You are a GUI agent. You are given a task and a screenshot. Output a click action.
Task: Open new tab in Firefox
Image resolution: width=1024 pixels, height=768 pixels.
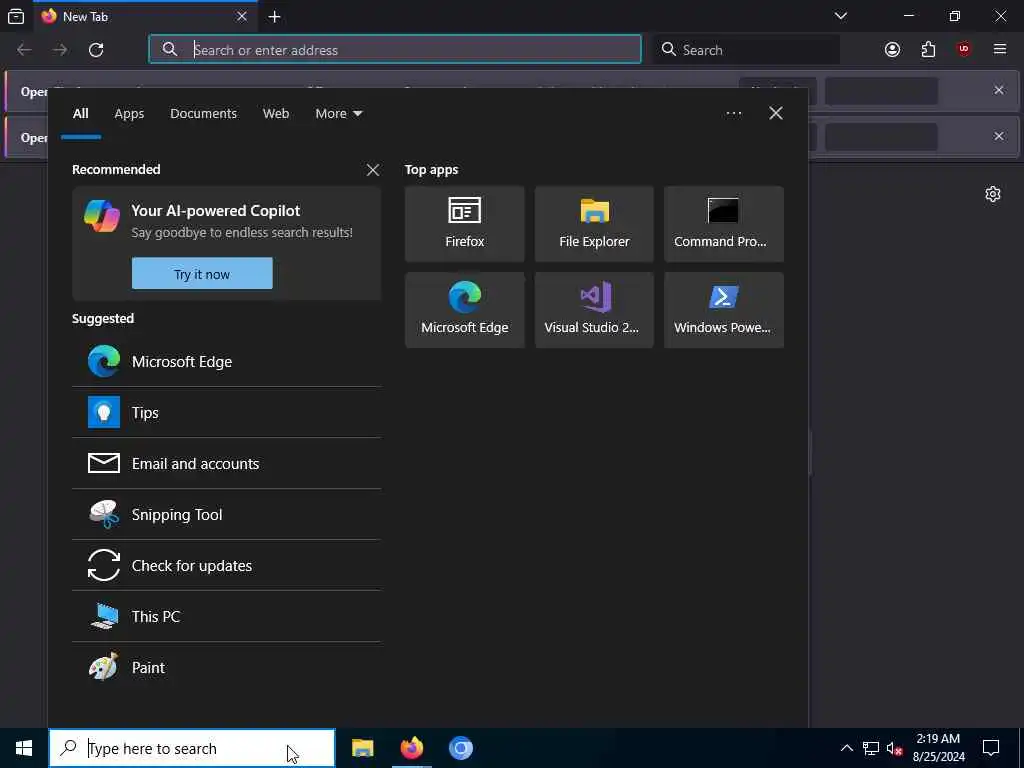point(274,17)
